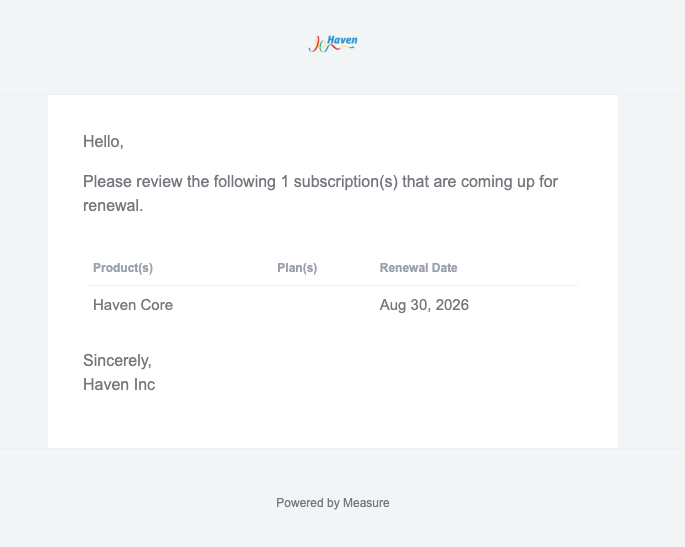This screenshot has width=685, height=547.
Task: Click the word Measure in the footer
Action: [366, 503]
